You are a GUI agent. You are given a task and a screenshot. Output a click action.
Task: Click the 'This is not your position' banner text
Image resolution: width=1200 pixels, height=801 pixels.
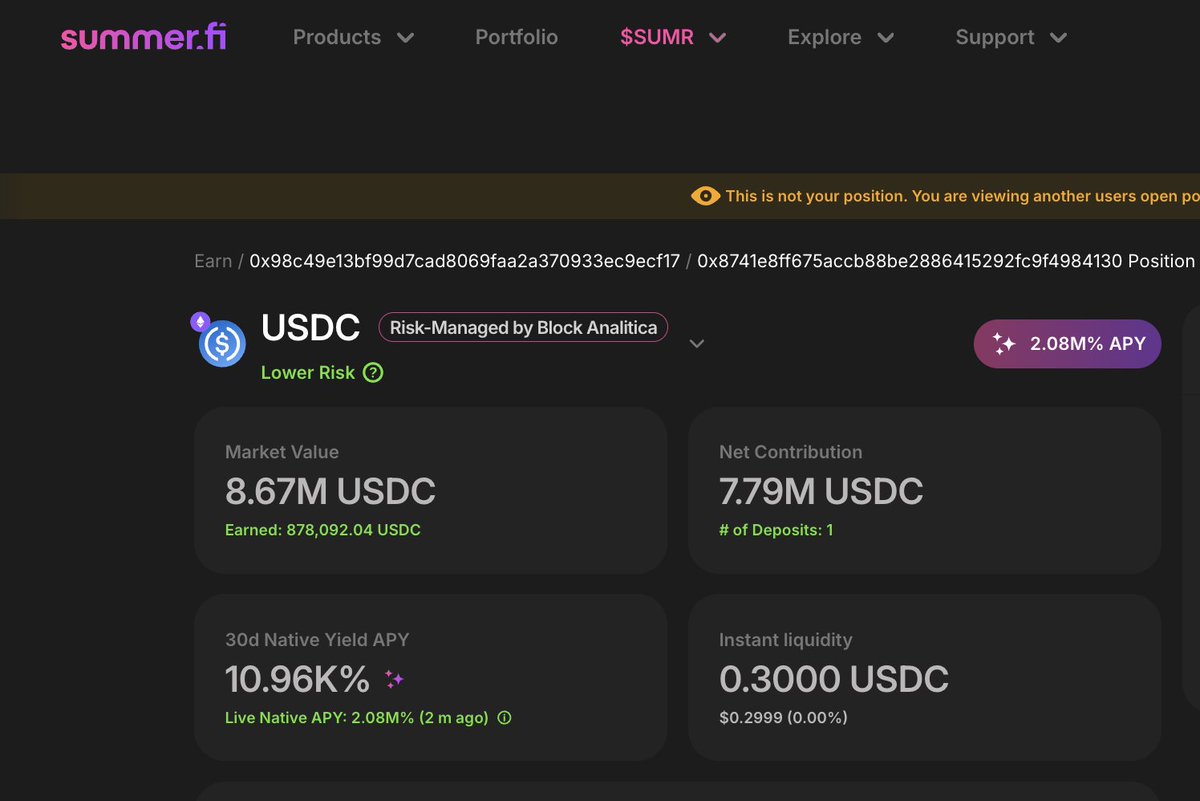962,196
